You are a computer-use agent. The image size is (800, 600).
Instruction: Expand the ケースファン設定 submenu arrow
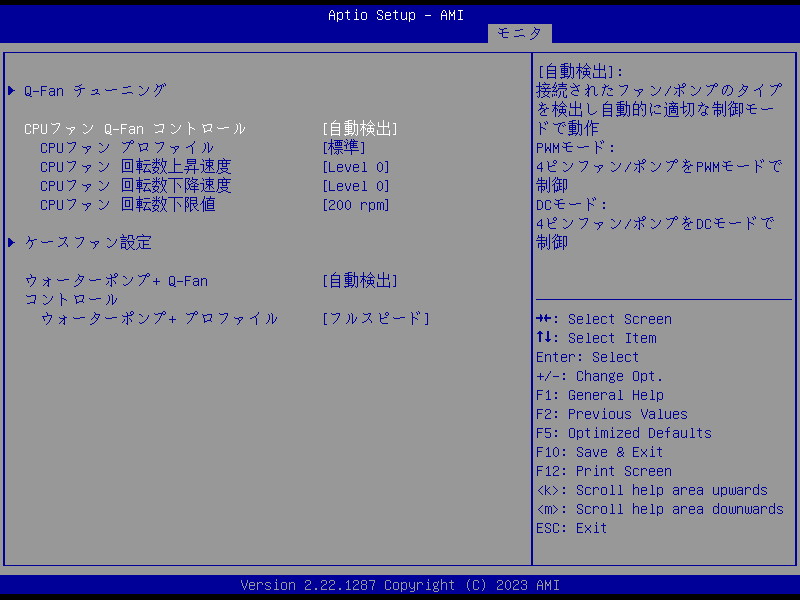point(12,243)
